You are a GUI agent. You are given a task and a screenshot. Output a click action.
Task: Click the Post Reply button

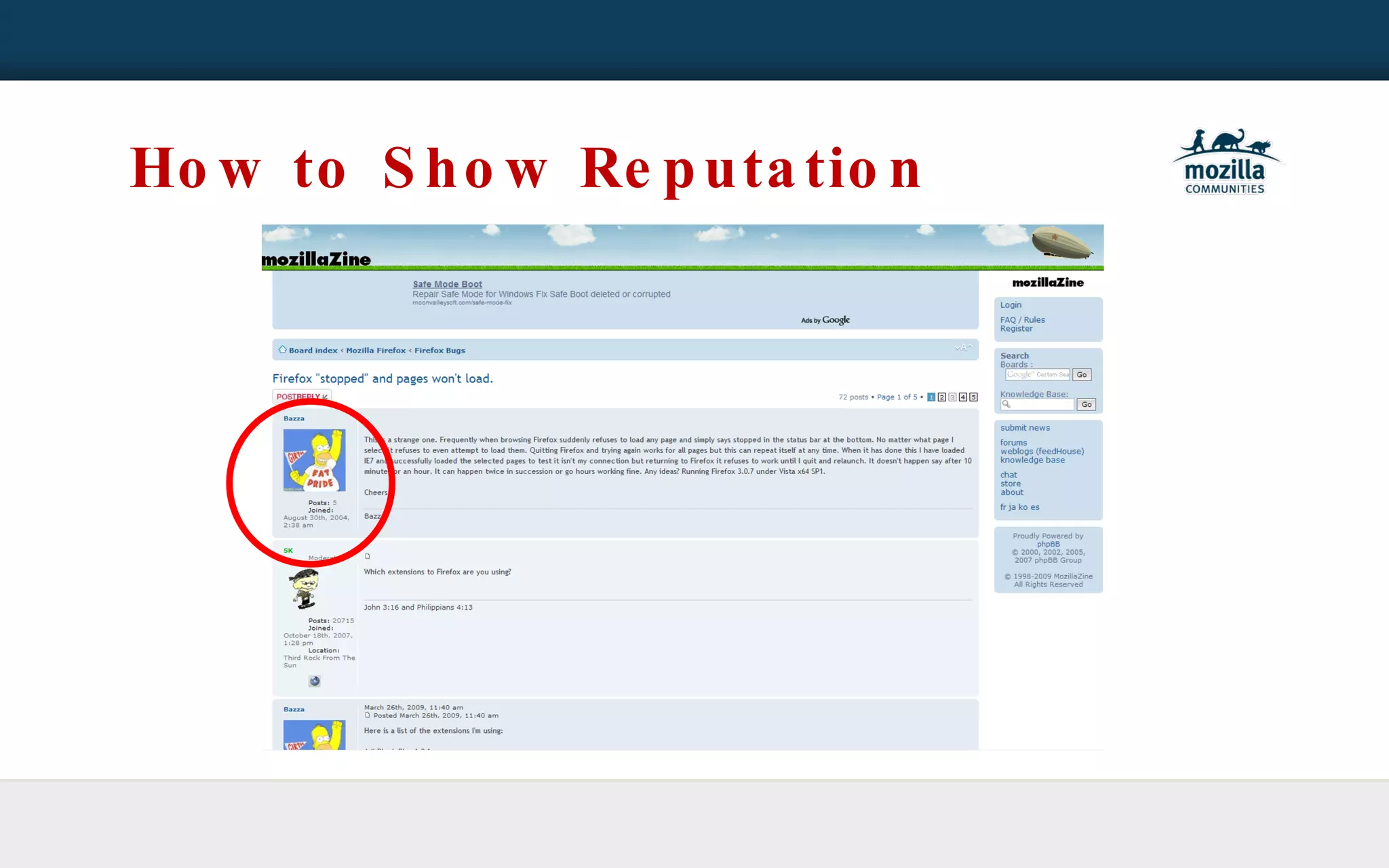[x=302, y=397]
